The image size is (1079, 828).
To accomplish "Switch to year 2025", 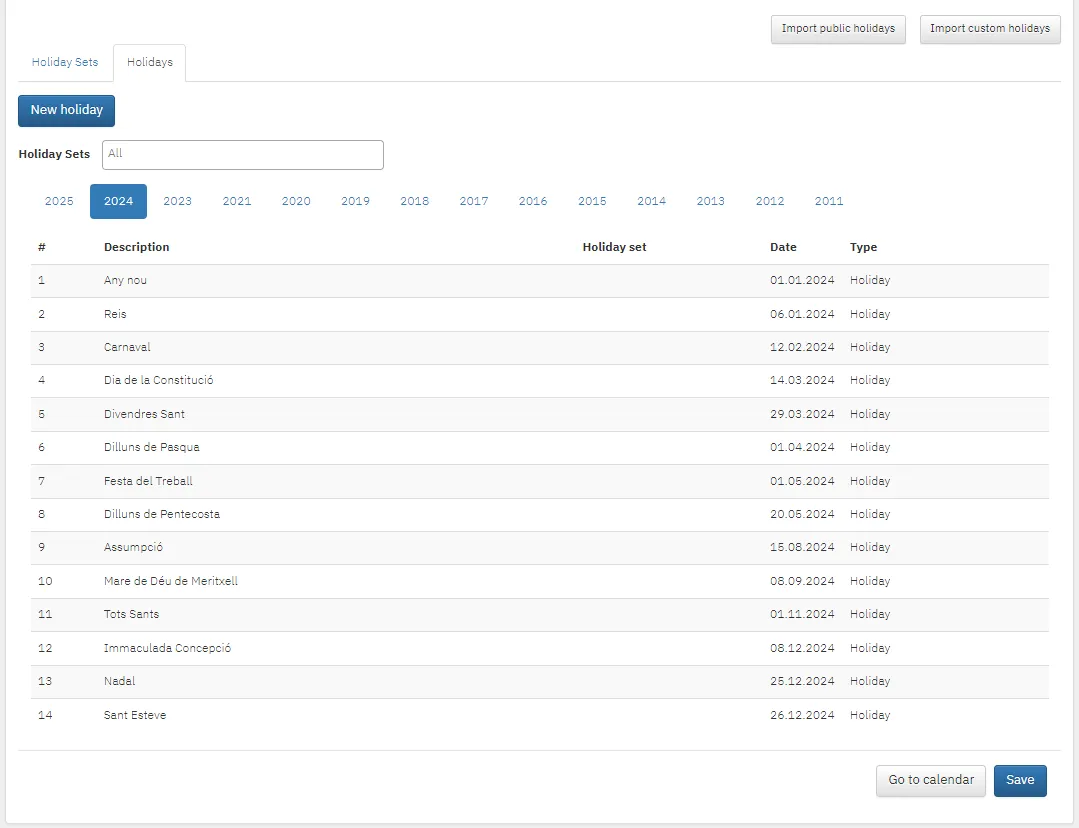I will [59, 201].
